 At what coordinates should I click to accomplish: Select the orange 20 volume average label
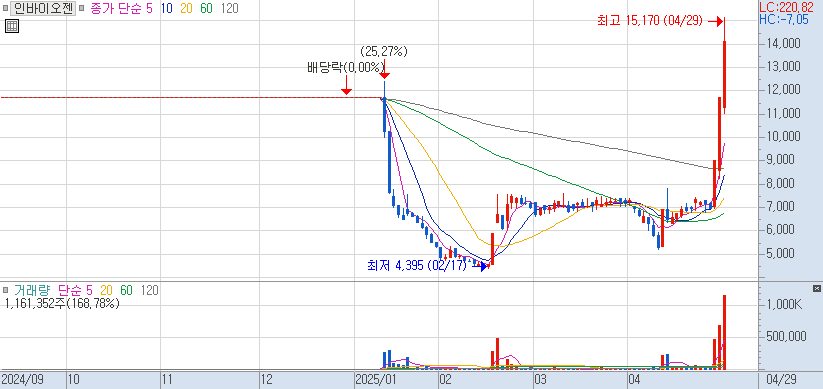tap(107, 290)
